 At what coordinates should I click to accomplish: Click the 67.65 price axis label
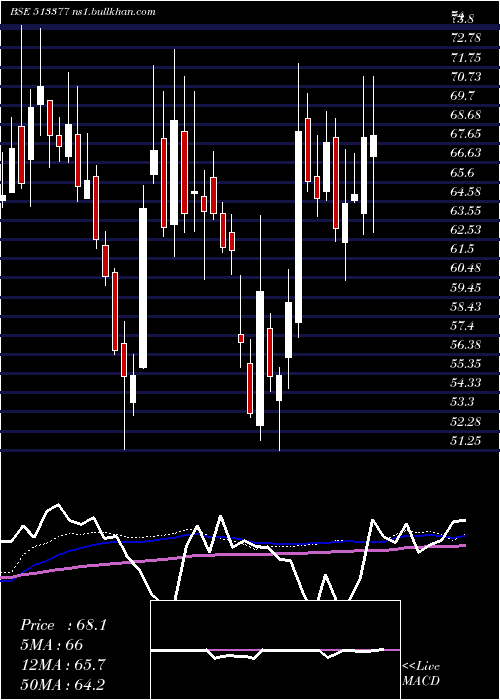tap(466, 134)
